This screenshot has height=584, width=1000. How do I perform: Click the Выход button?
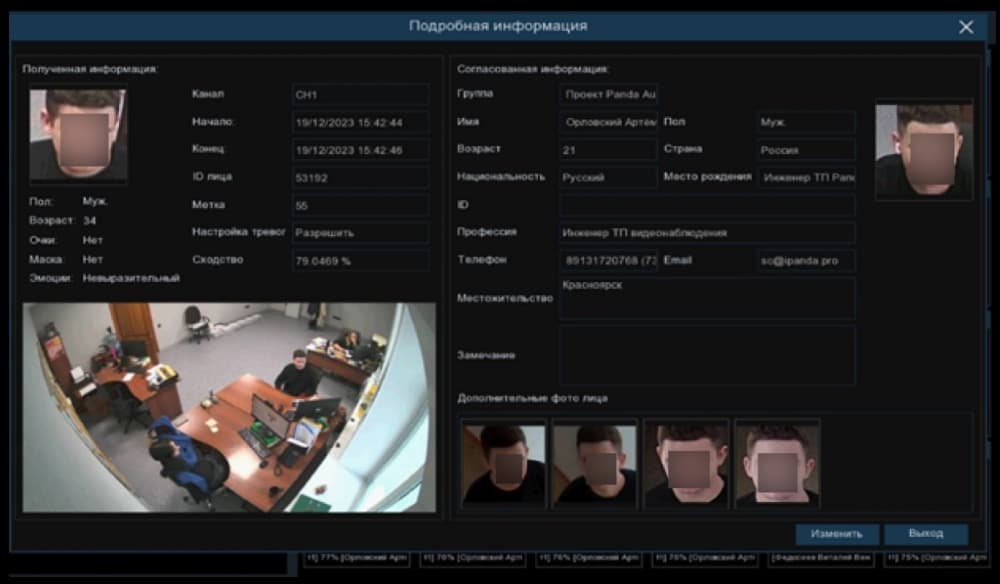pyautogui.click(x=925, y=534)
